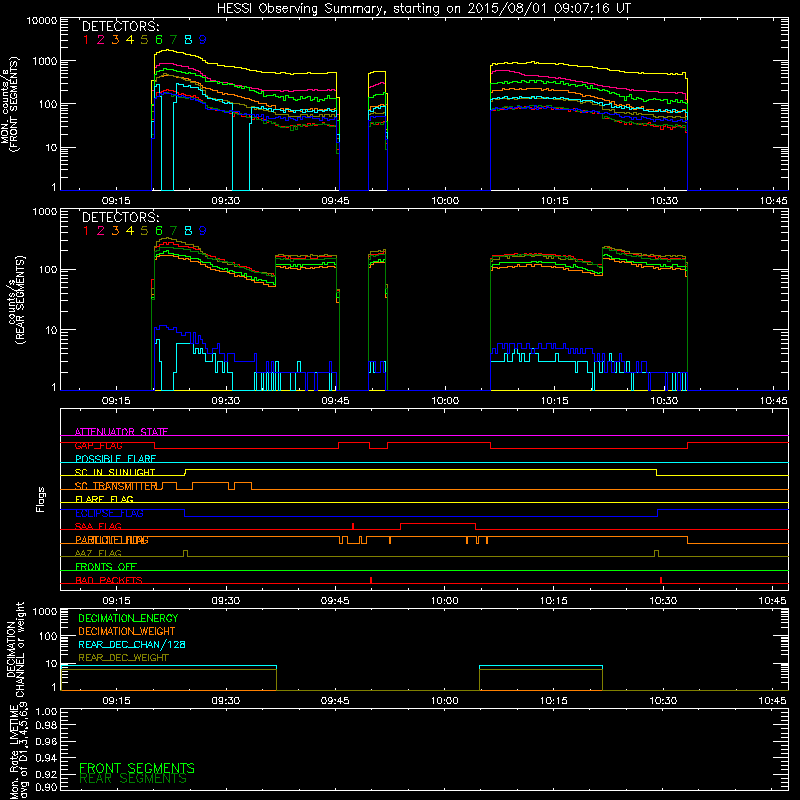The width and height of the screenshot is (800, 800).
Task: Select detector 4 in rear segments legend
Action: (x=130, y=231)
